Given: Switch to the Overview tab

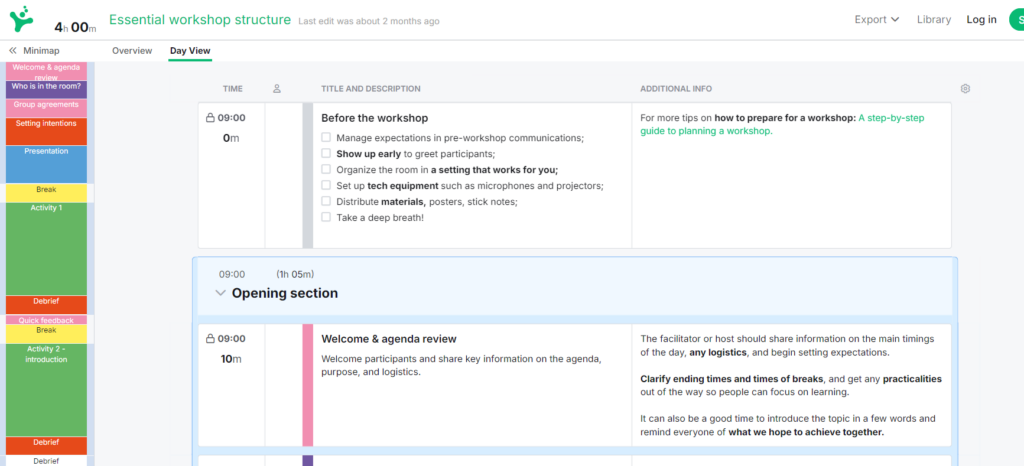Looking at the screenshot, I should 132,50.
